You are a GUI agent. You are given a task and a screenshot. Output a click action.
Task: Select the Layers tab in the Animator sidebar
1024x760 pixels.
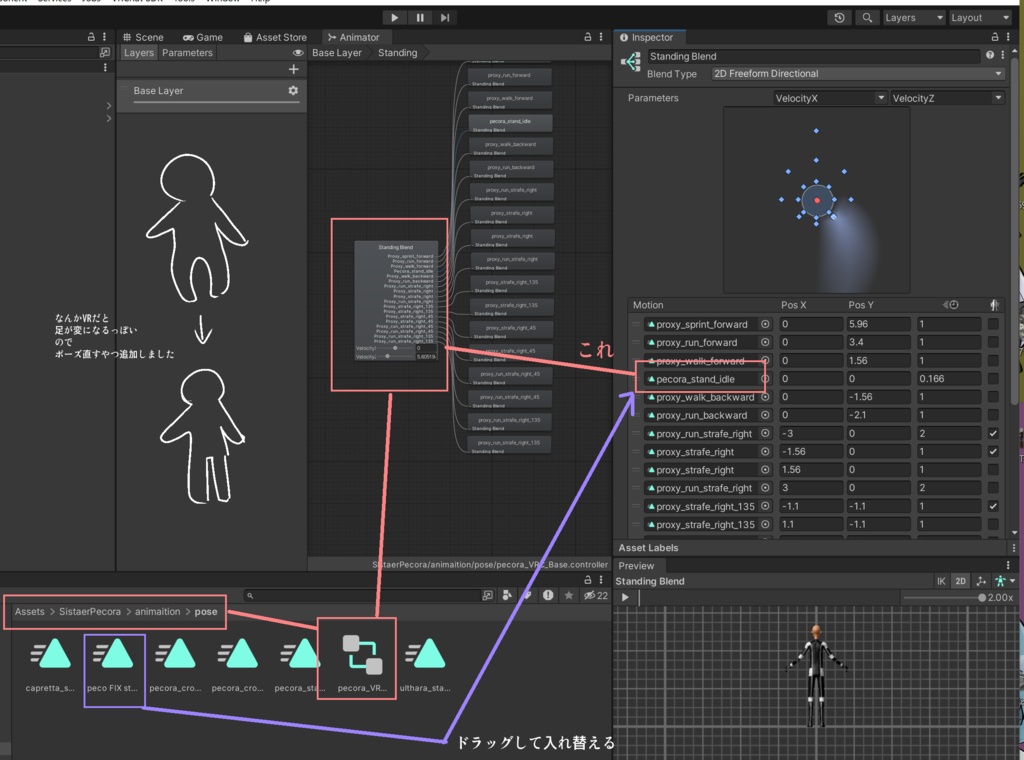tap(138, 53)
